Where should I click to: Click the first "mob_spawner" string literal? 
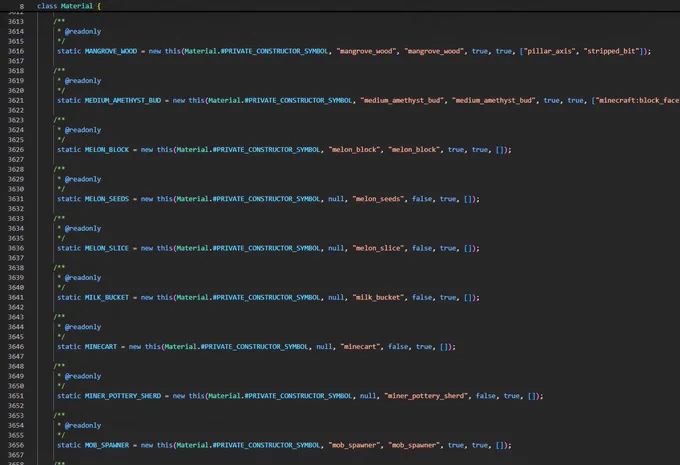355,445
